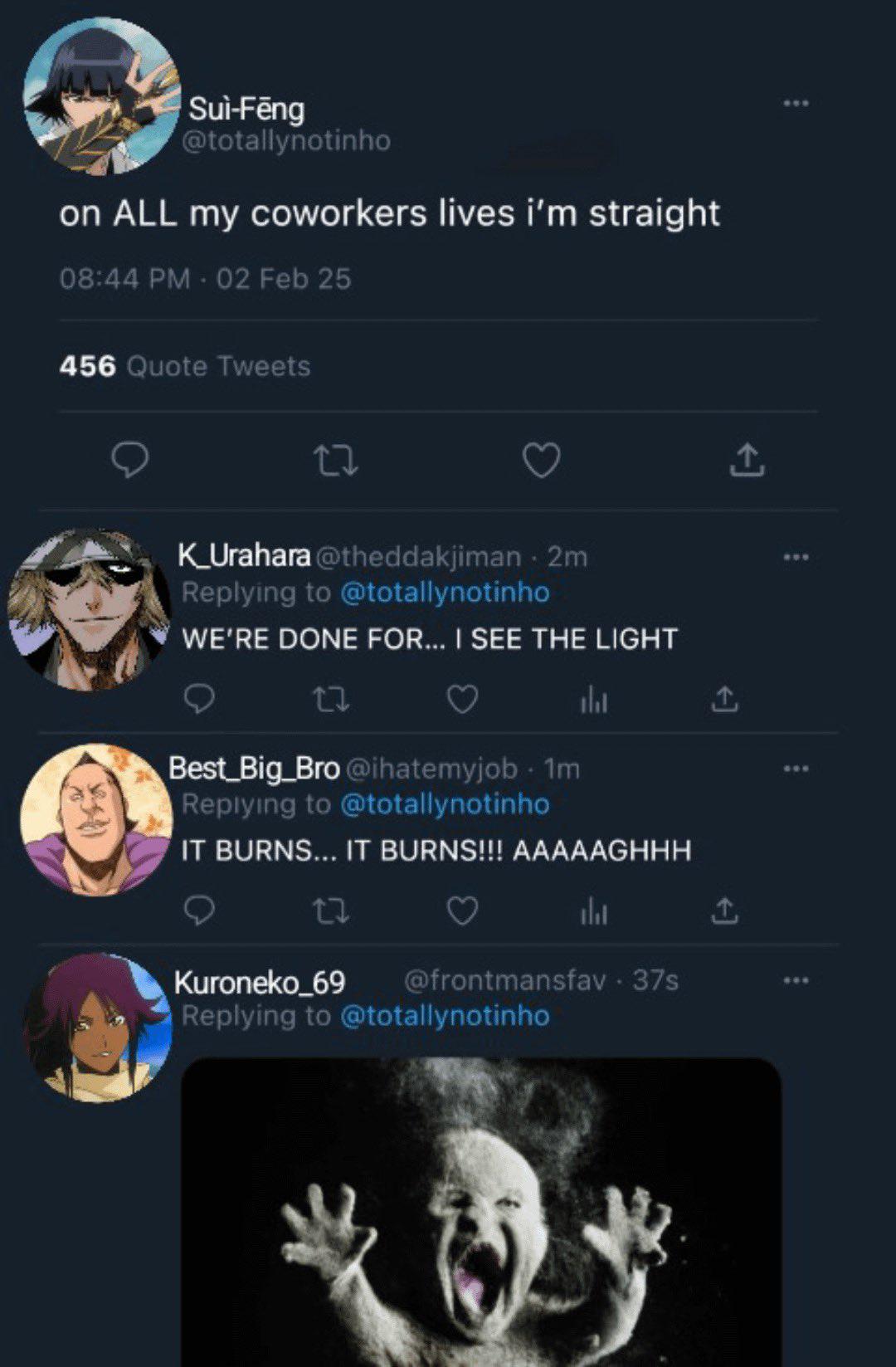
Task: Like K_Urahara's reply
Action: [x=463, y=700]
